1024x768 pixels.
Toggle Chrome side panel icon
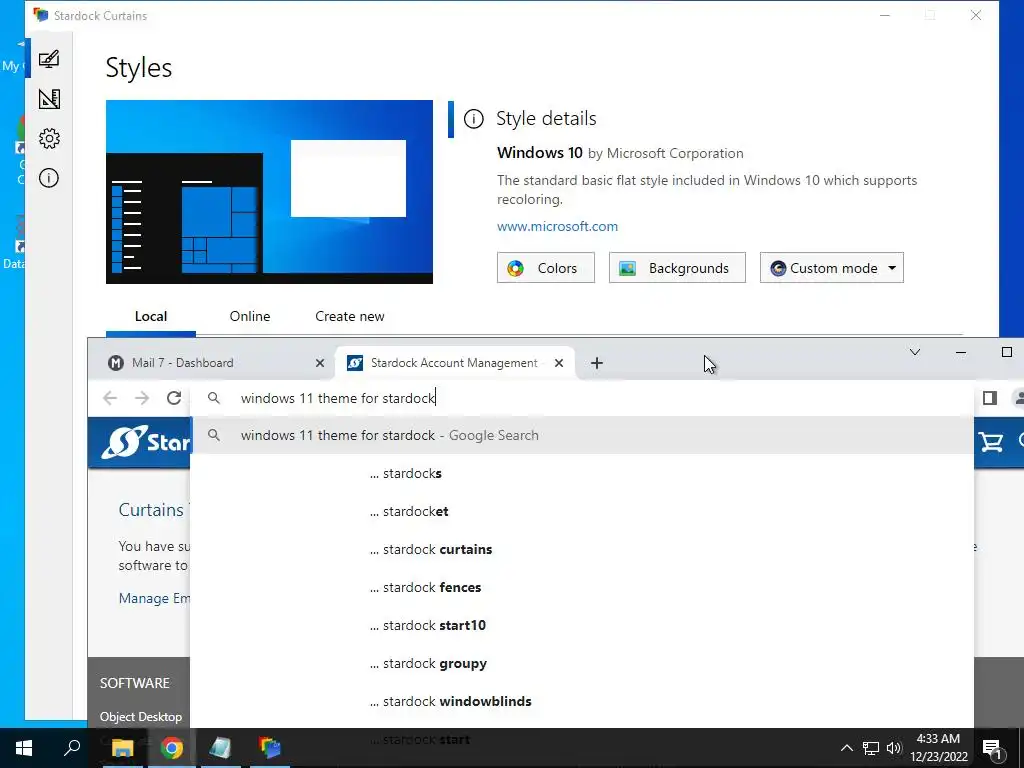(990, 398)
